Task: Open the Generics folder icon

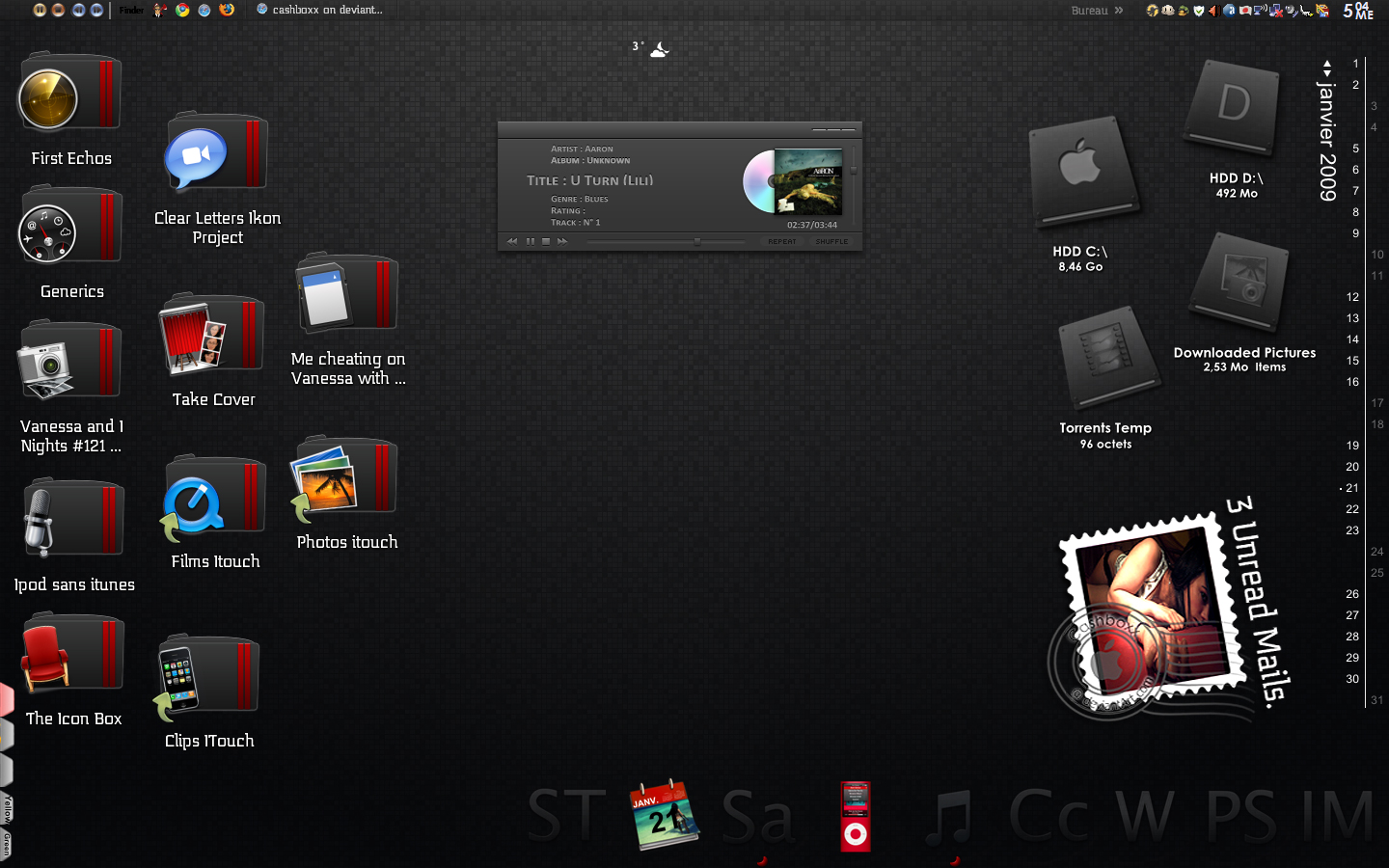Action: [x=69, y=225]
